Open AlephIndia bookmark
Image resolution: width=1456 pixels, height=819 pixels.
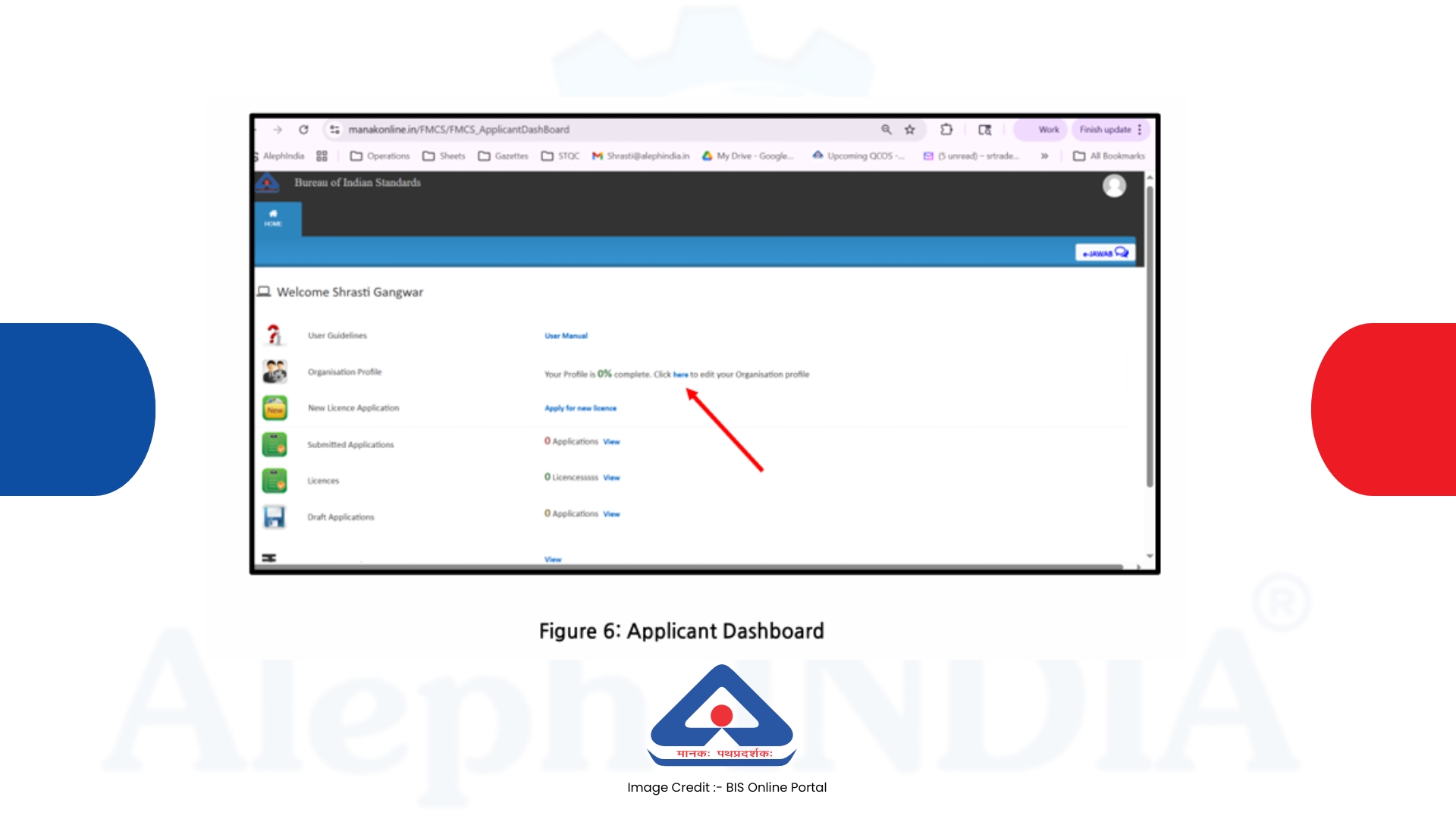[x=279, y=156]
